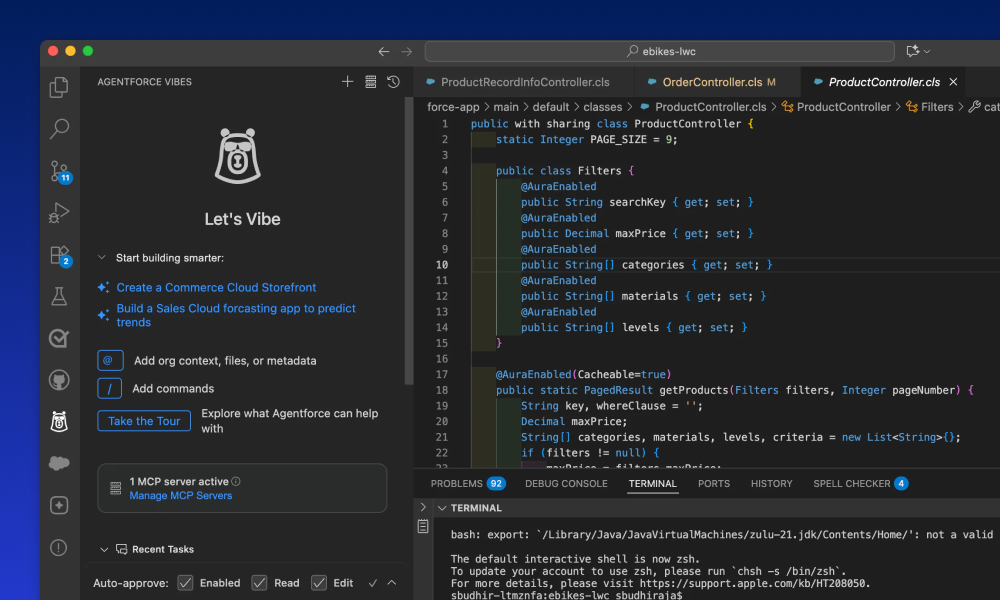Open the Salesforce cloud icon view

click(x=59, y=464)
